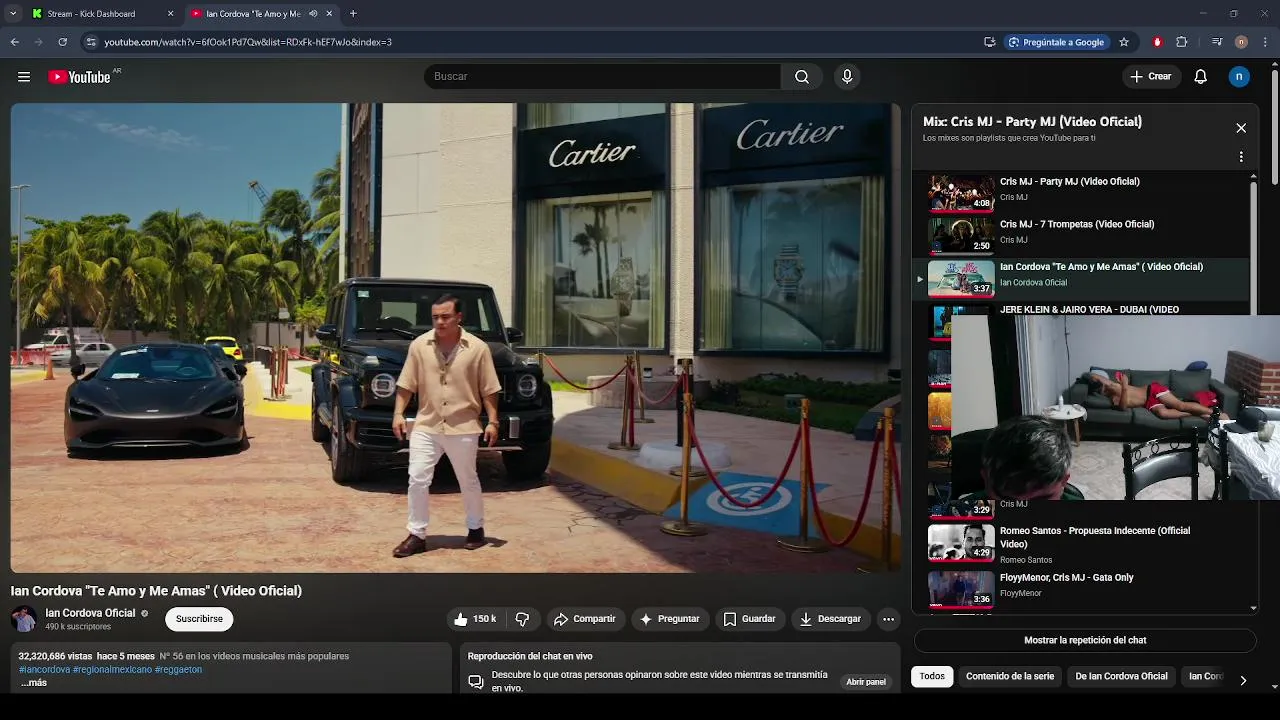The height and width of the screenshot is (720, 1280).
Task: Click the Abrir panel button
Action: (x=866, y=682)
